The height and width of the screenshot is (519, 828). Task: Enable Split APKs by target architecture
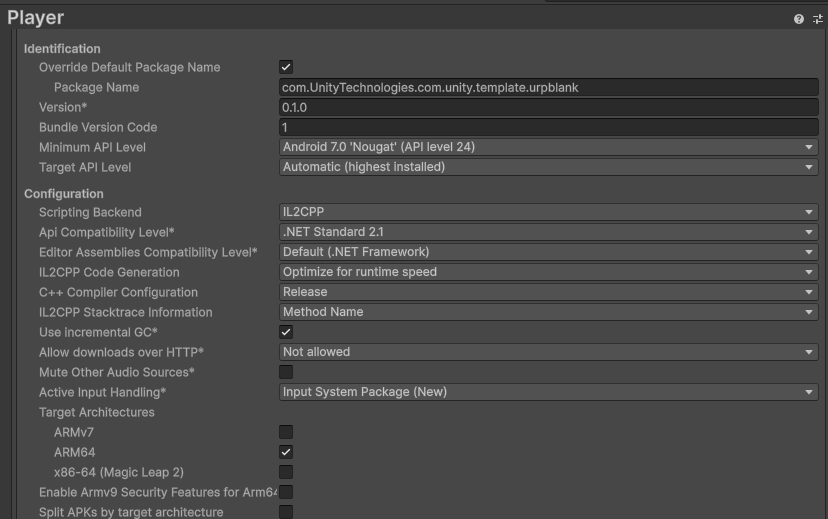pos(286,512)
